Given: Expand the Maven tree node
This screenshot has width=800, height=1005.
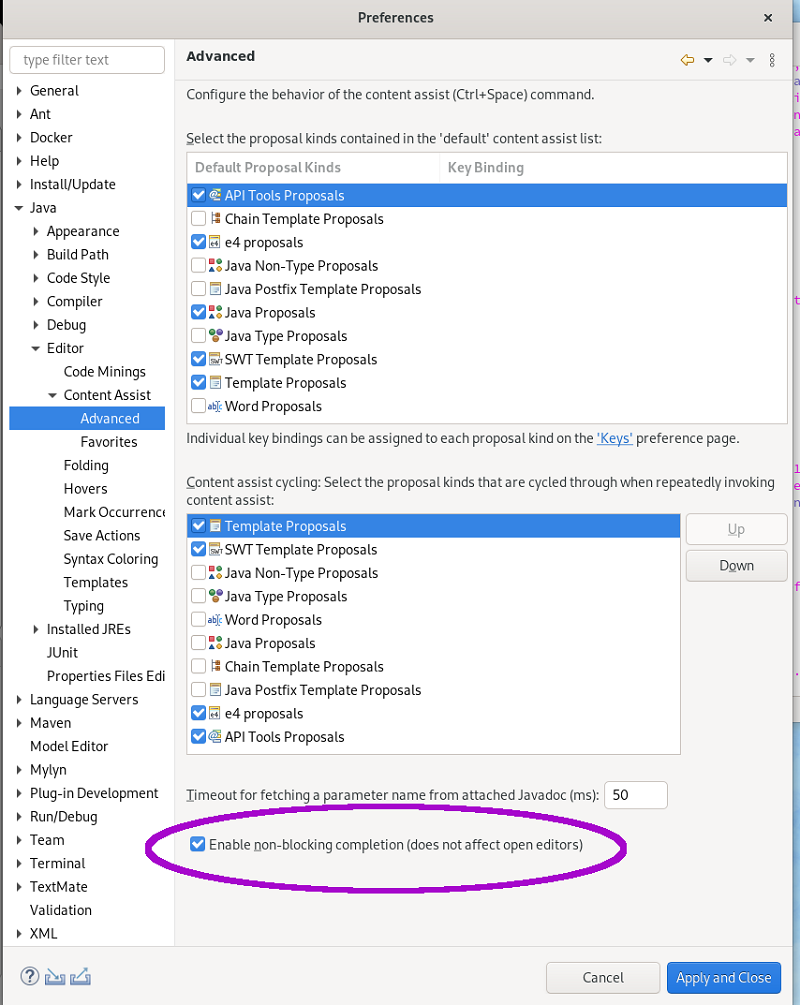Looking at the screenshot, I should click(19, 723).
